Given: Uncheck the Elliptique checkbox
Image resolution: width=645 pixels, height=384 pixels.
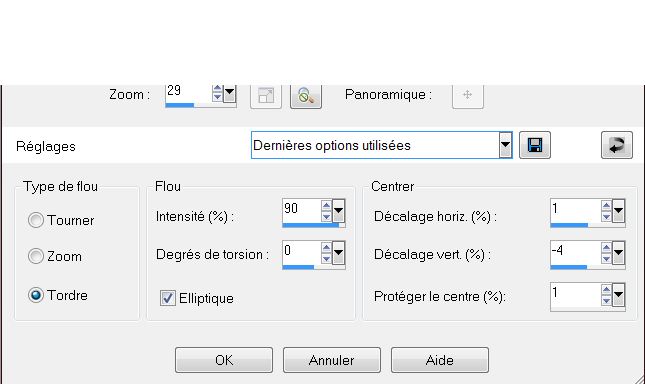Looking at the screenshot, I should pyautogui.click(x=167, y=298).
